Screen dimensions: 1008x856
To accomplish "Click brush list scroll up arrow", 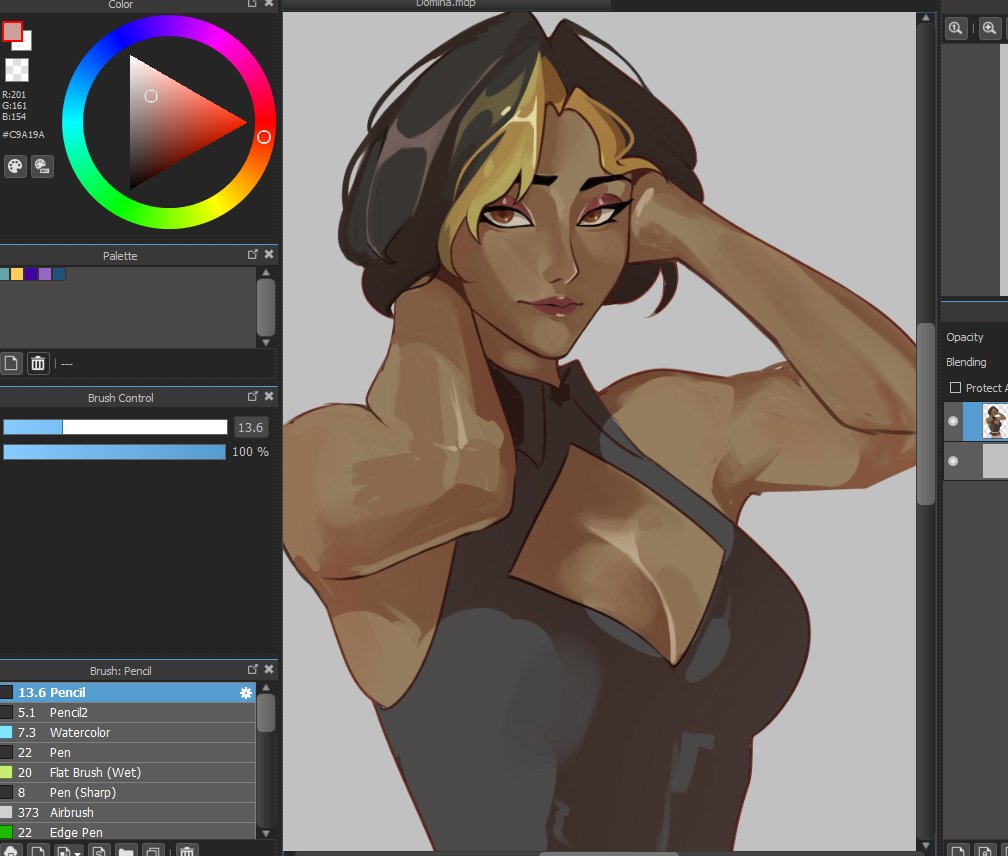I will pyautogui.click(x=266, y=688).
